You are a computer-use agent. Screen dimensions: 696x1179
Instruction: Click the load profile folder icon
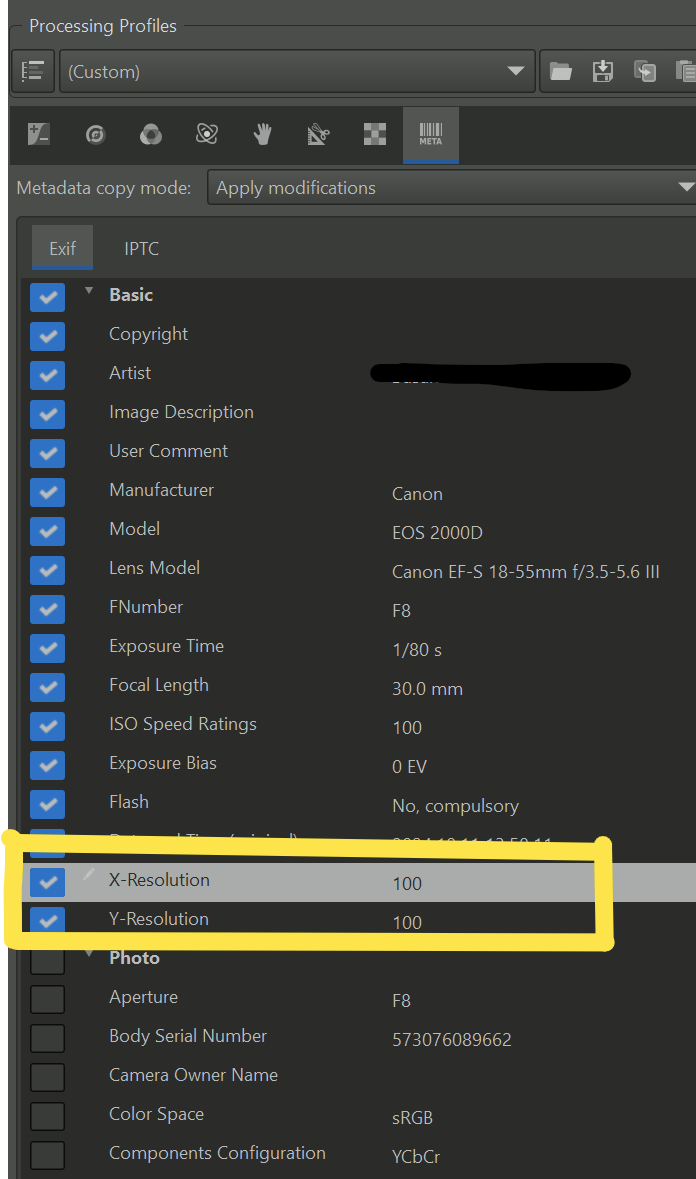pos(561,71)
